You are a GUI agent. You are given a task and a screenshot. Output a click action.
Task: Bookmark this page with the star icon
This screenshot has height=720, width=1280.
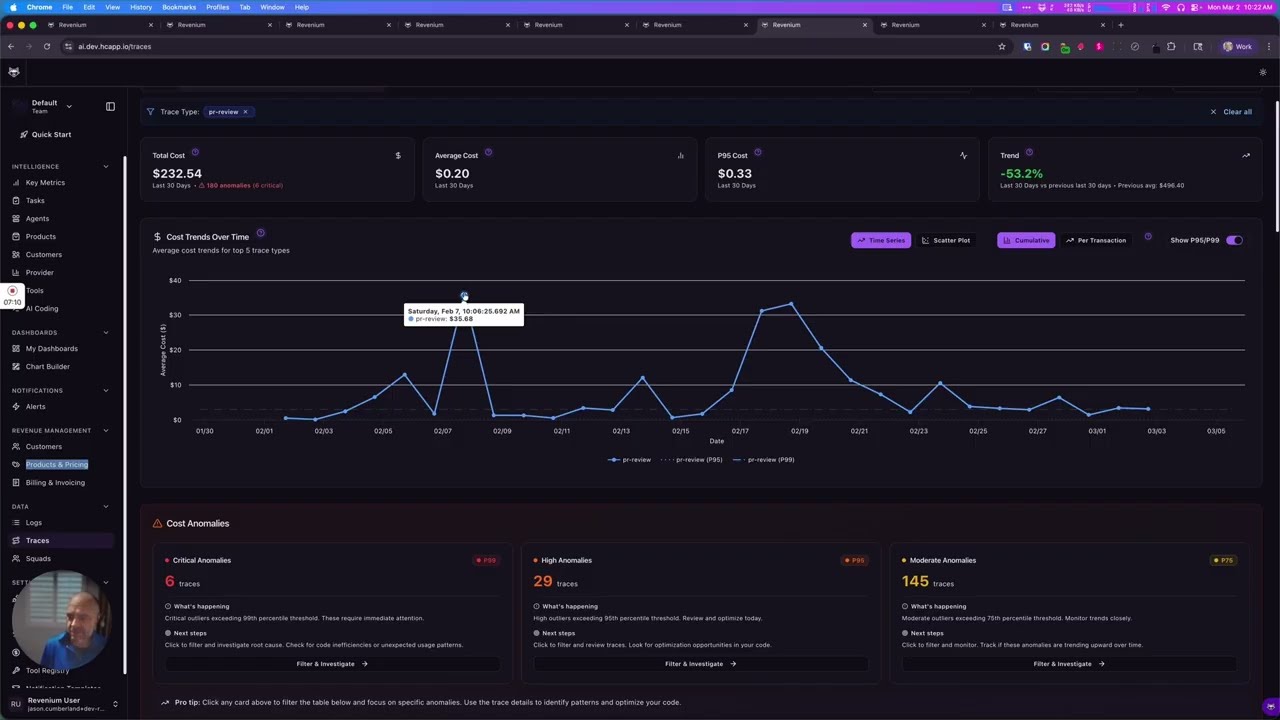click(1001, 46)
